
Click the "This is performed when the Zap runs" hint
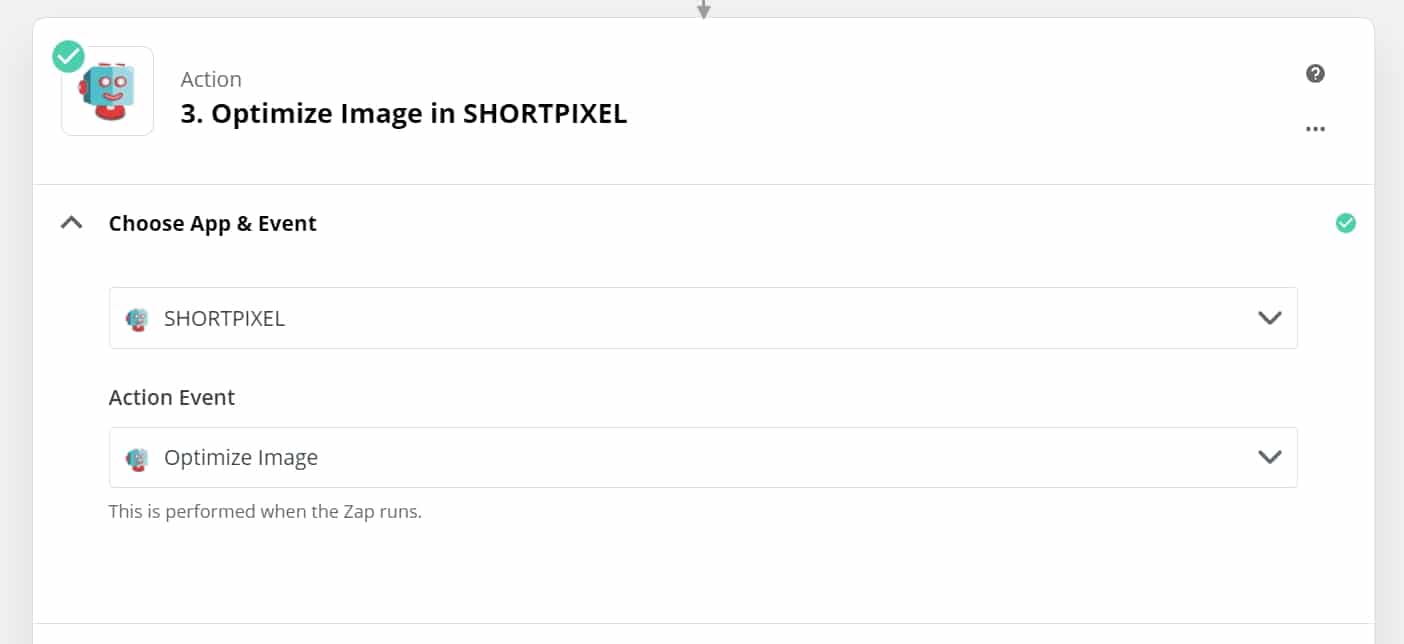click(265, 512)
